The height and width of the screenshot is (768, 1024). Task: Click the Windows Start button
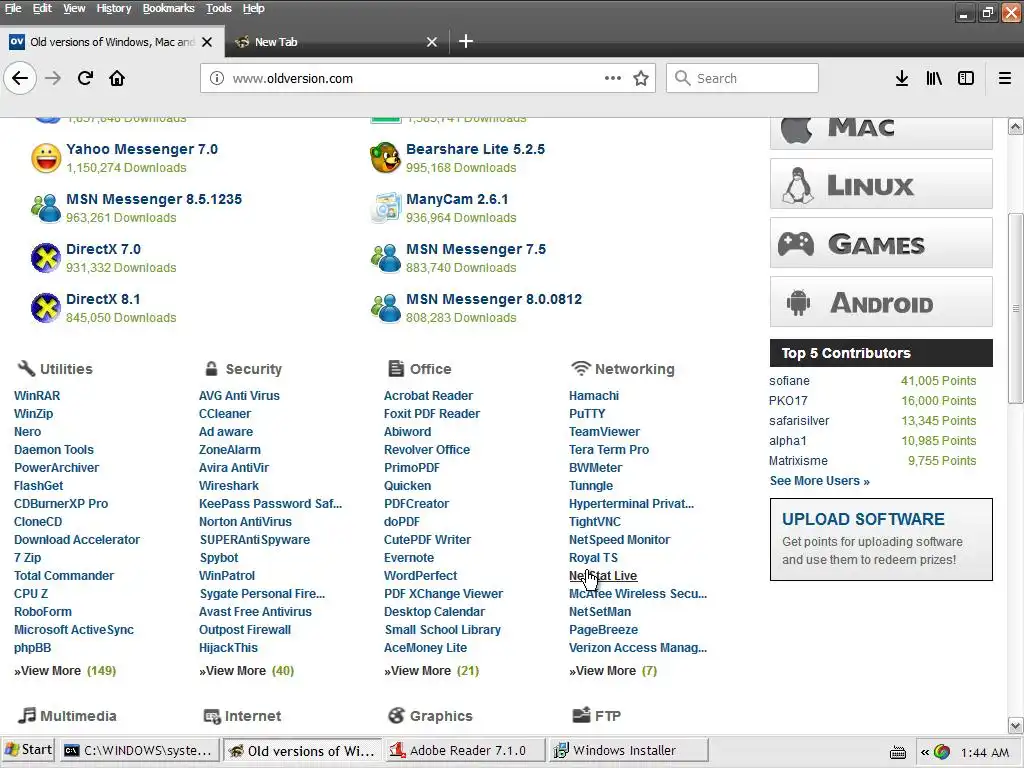(28, 750)
